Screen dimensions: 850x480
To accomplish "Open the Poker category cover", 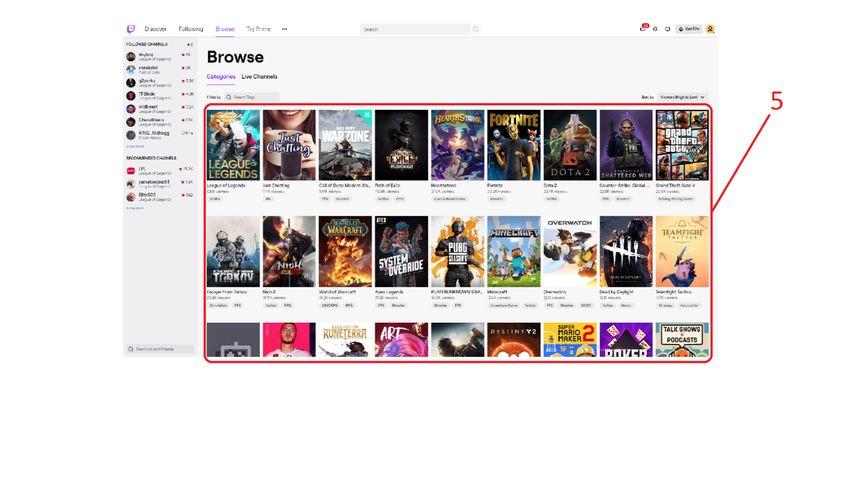I will pyautogui.click(x=626, y=340).
